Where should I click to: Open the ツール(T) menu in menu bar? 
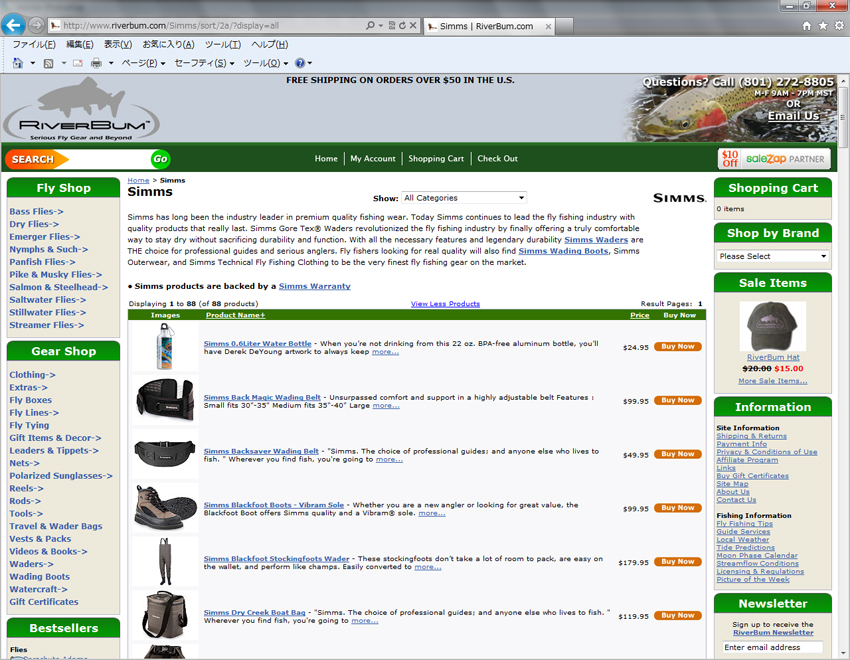click(x=223, y=44)
